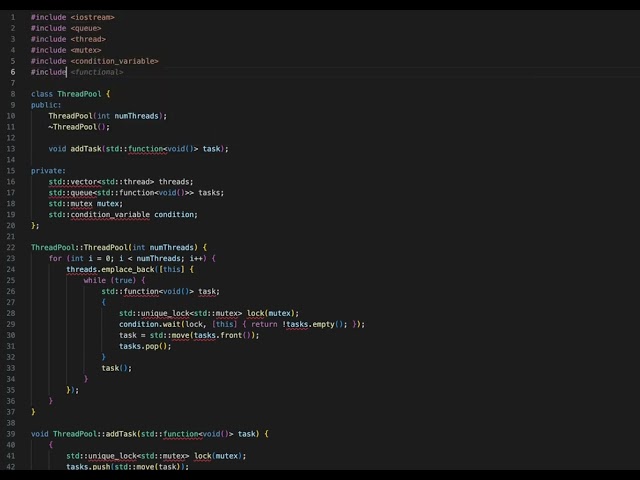Click line number 6 in the gutter
The width and height of the screenshot is (640, 480).
[x=13, y=72]
